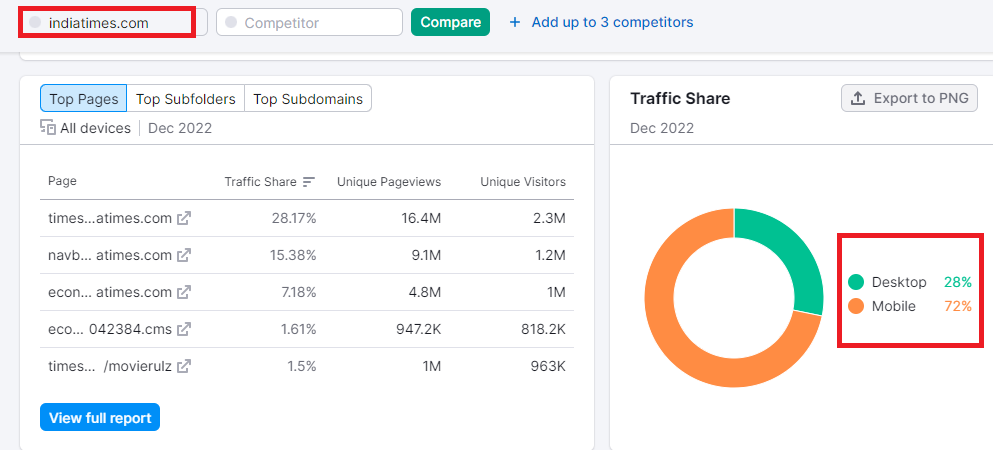Open the times...atimes.com page link

110,218
